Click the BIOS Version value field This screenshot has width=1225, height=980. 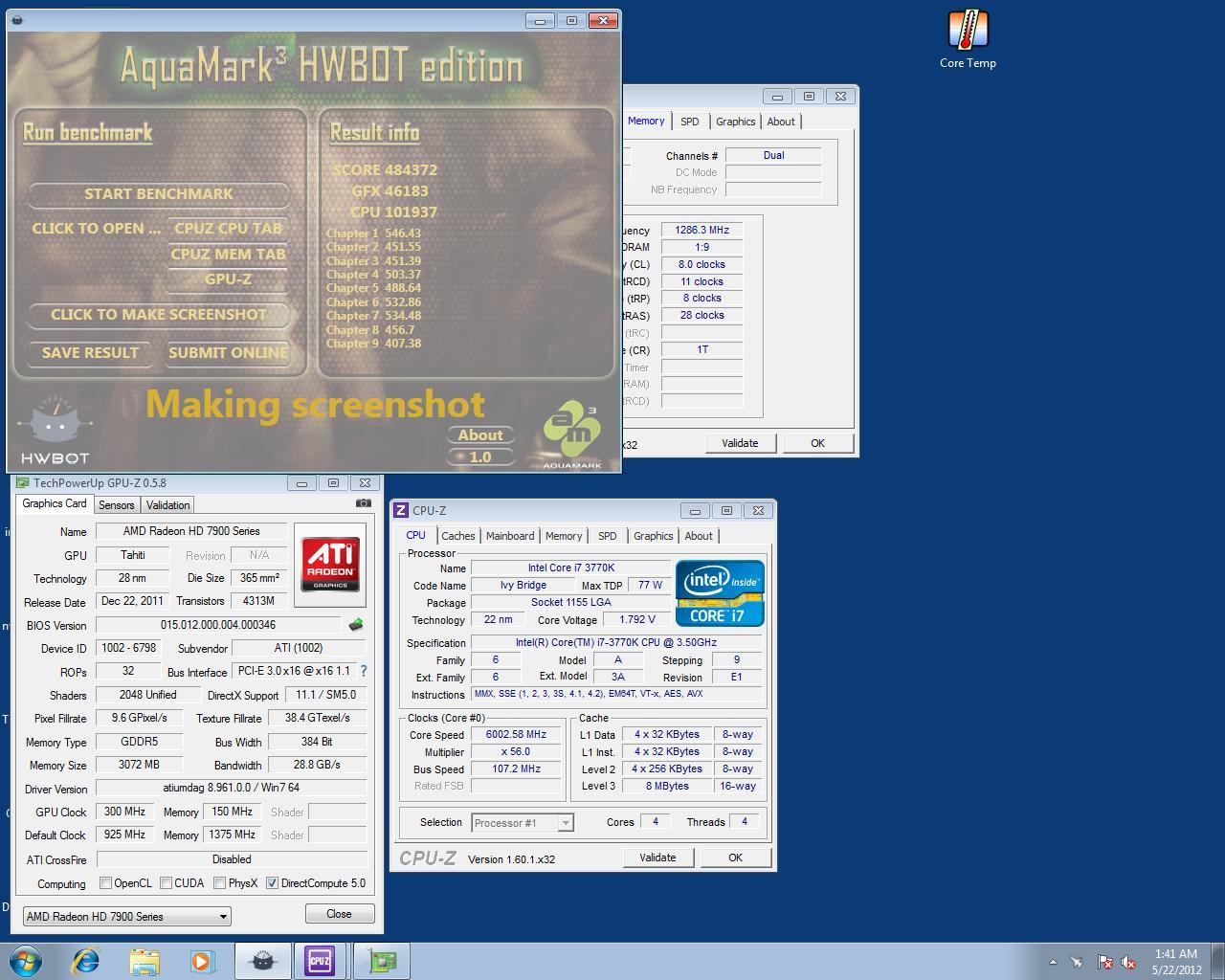point(218,625)
